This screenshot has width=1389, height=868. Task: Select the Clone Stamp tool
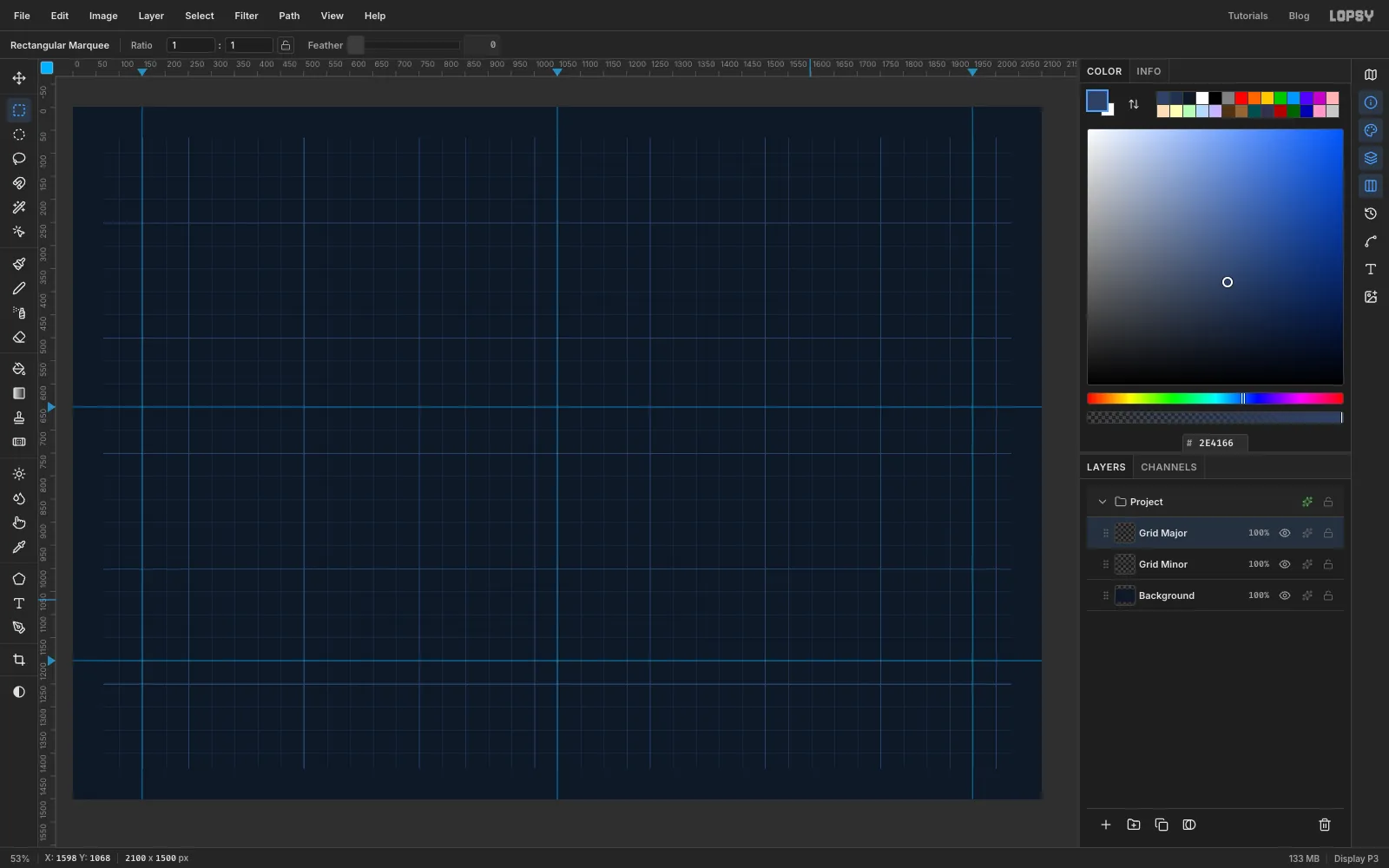[x=19, y=418]
